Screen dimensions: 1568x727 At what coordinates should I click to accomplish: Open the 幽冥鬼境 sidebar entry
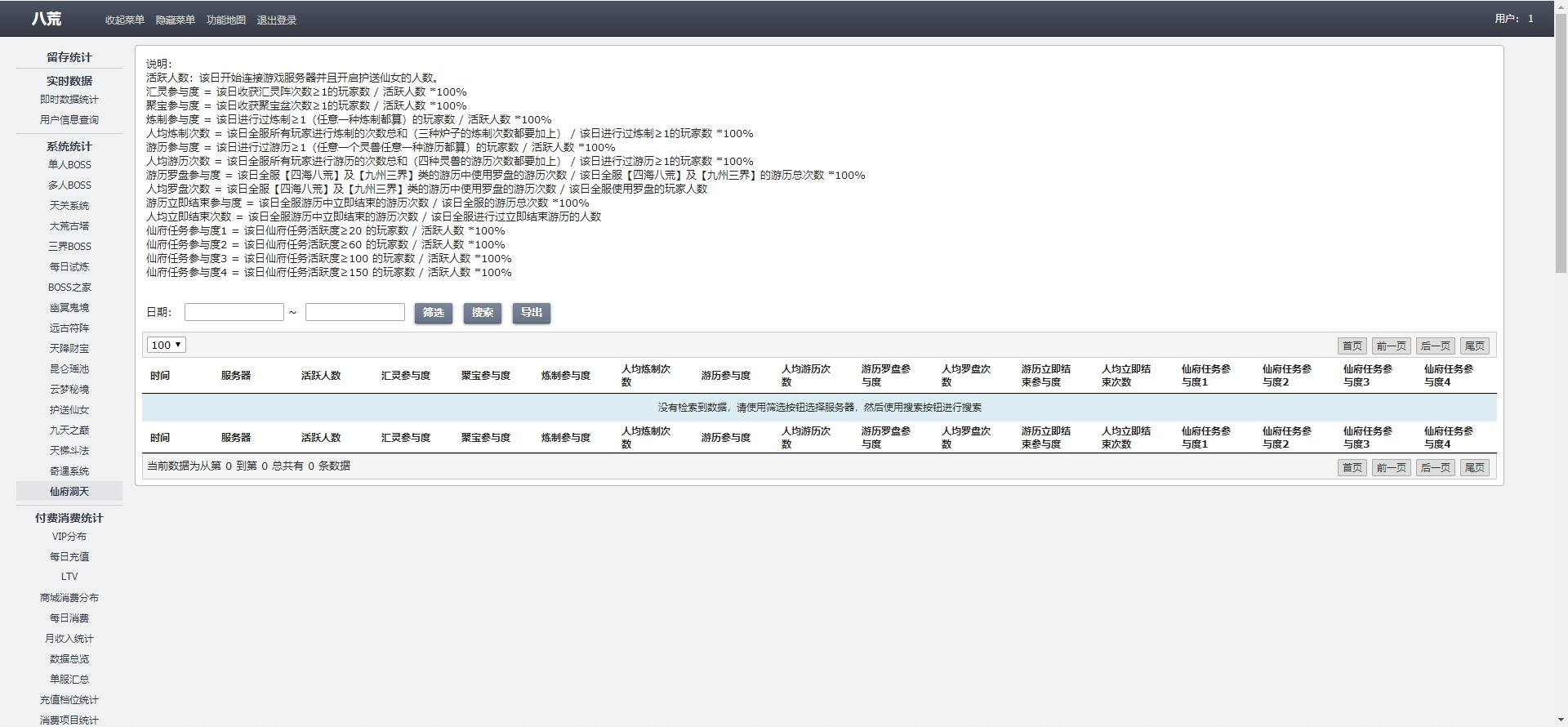pos(69,308)
